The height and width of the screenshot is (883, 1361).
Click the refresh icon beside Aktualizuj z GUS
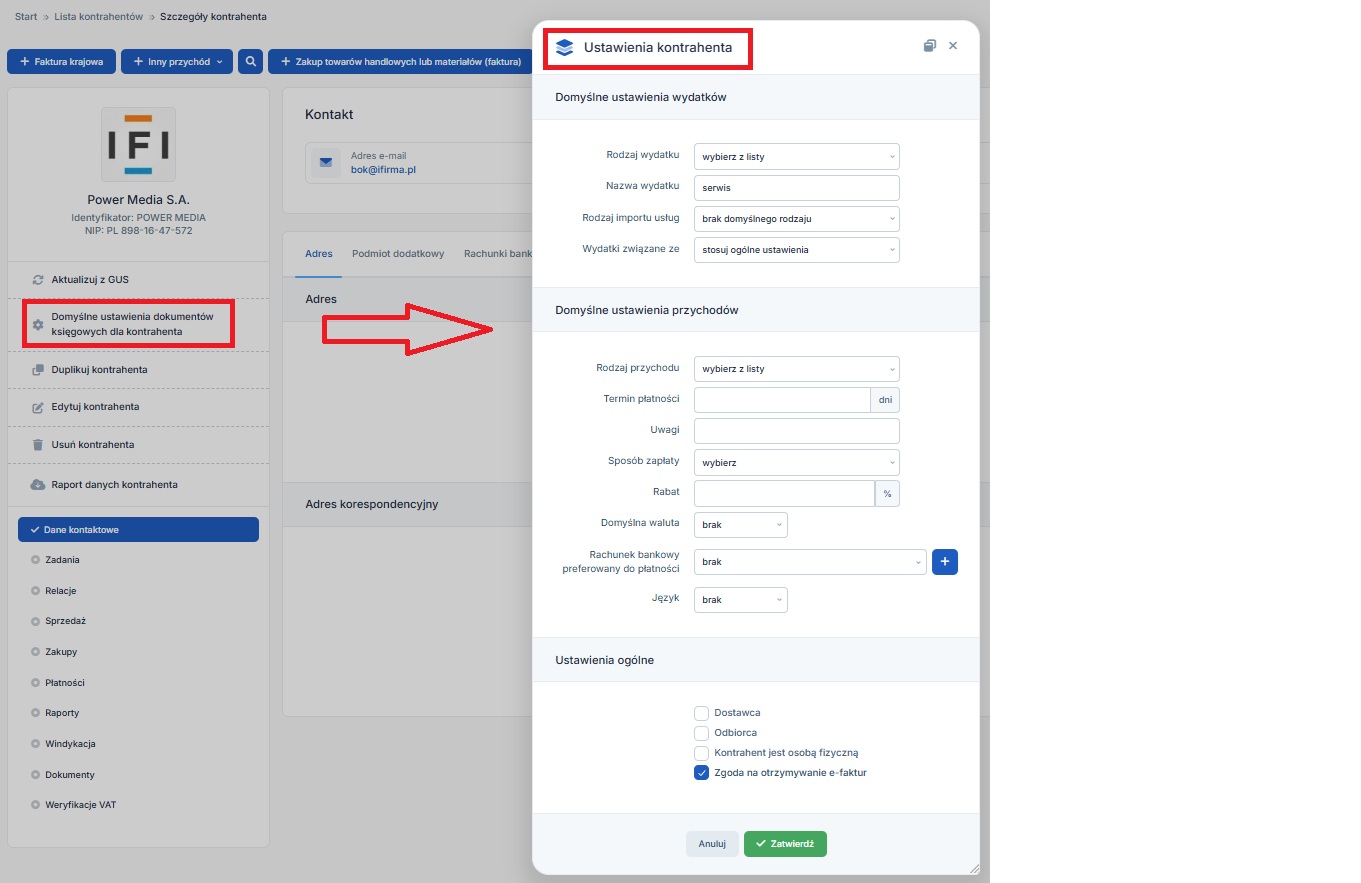(38, 280)
